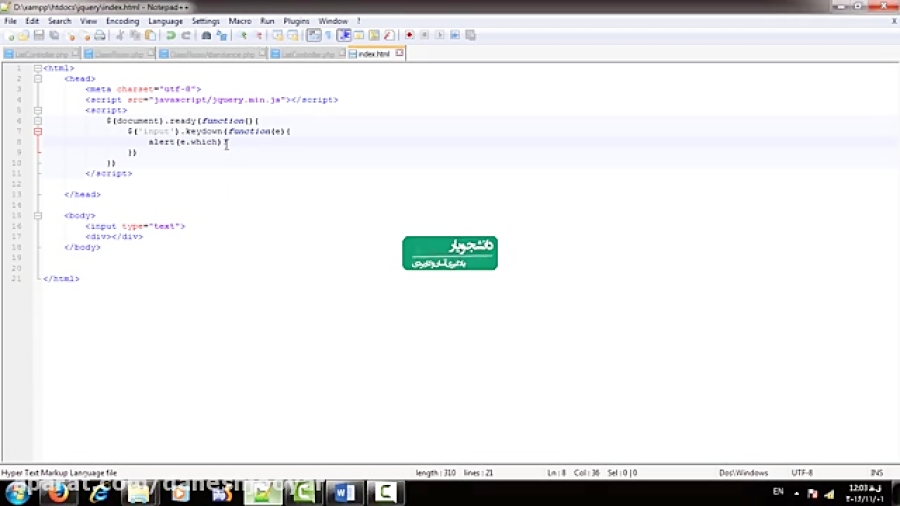Screen dimensions: 900x506
Task: Collapse the <html> fold marker on line 1
Action: click(x=38, y=68)
